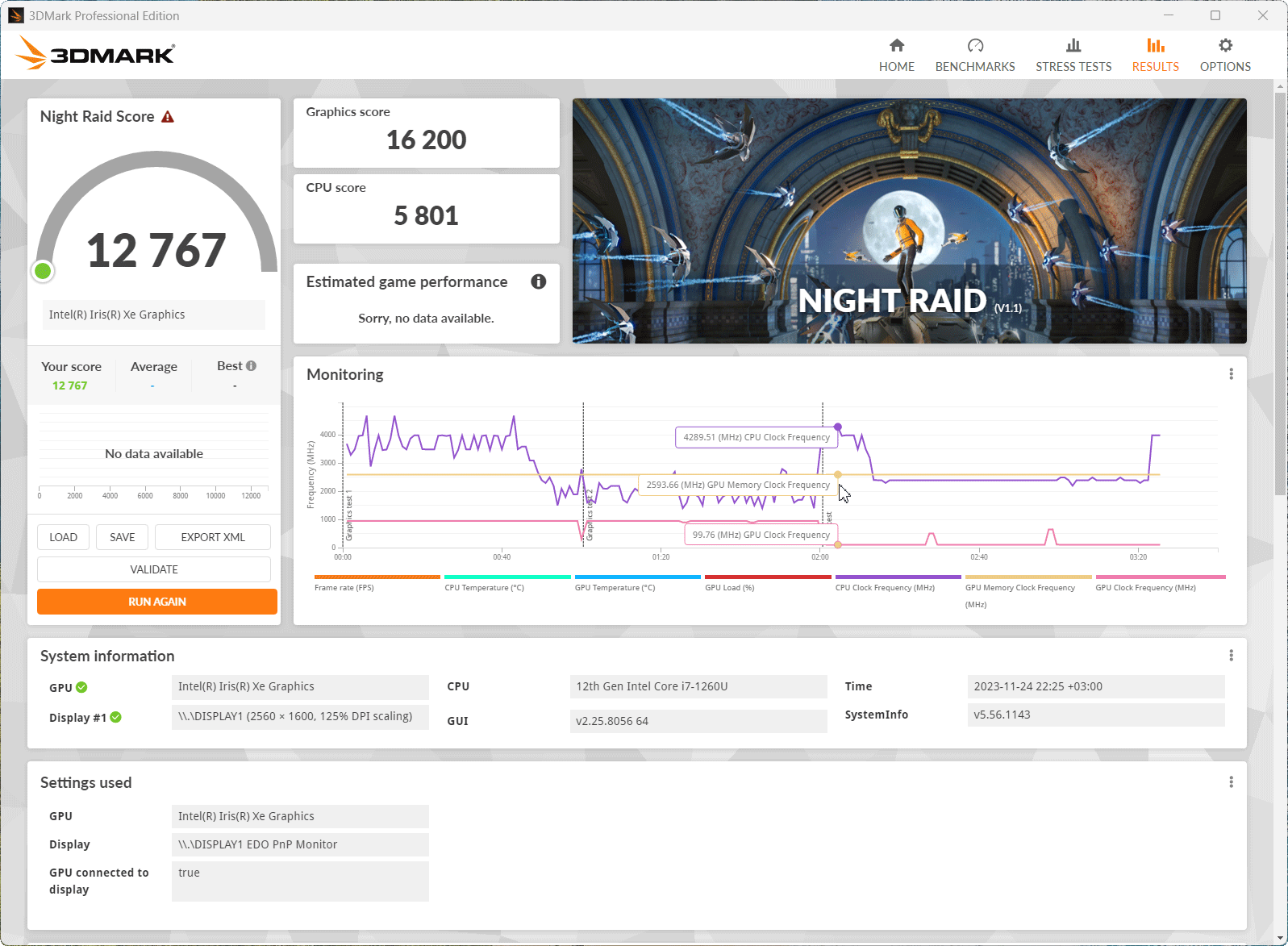Select the GPU connected to display value true
This screenshot has height=946, width=1288.
click(x=300, y=881)
